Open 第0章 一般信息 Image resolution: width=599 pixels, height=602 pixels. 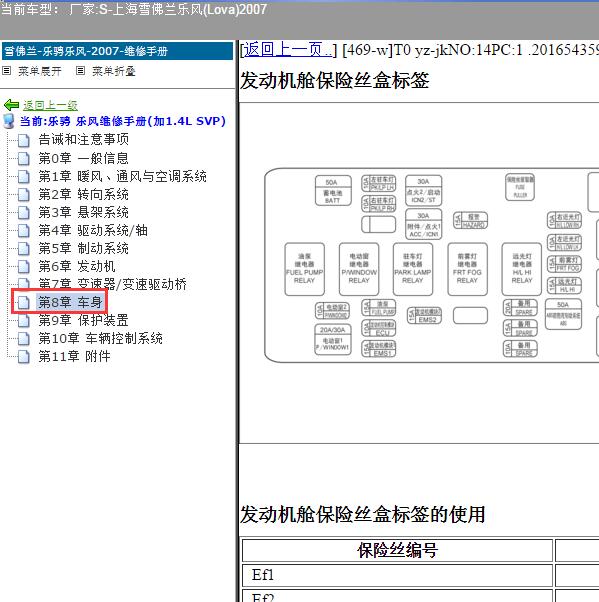(83, 158)
